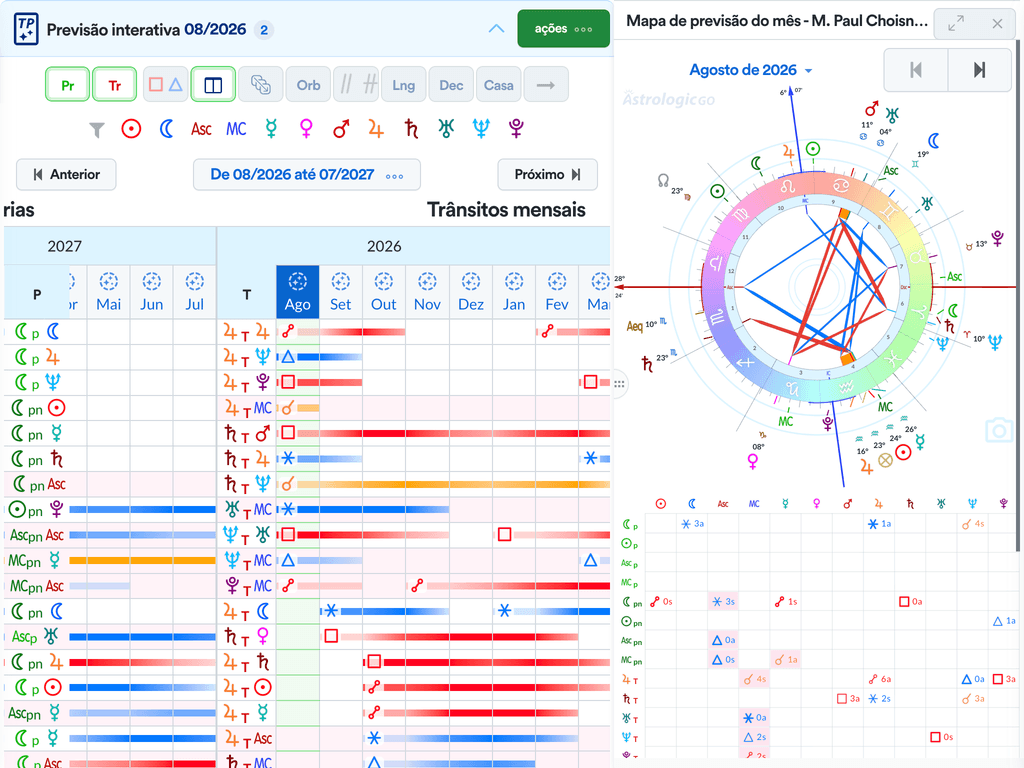Open the Agosto de 2026 dropdown
Image resolution: width=1024 pixels, height=768 pixels.
(750, 70)
